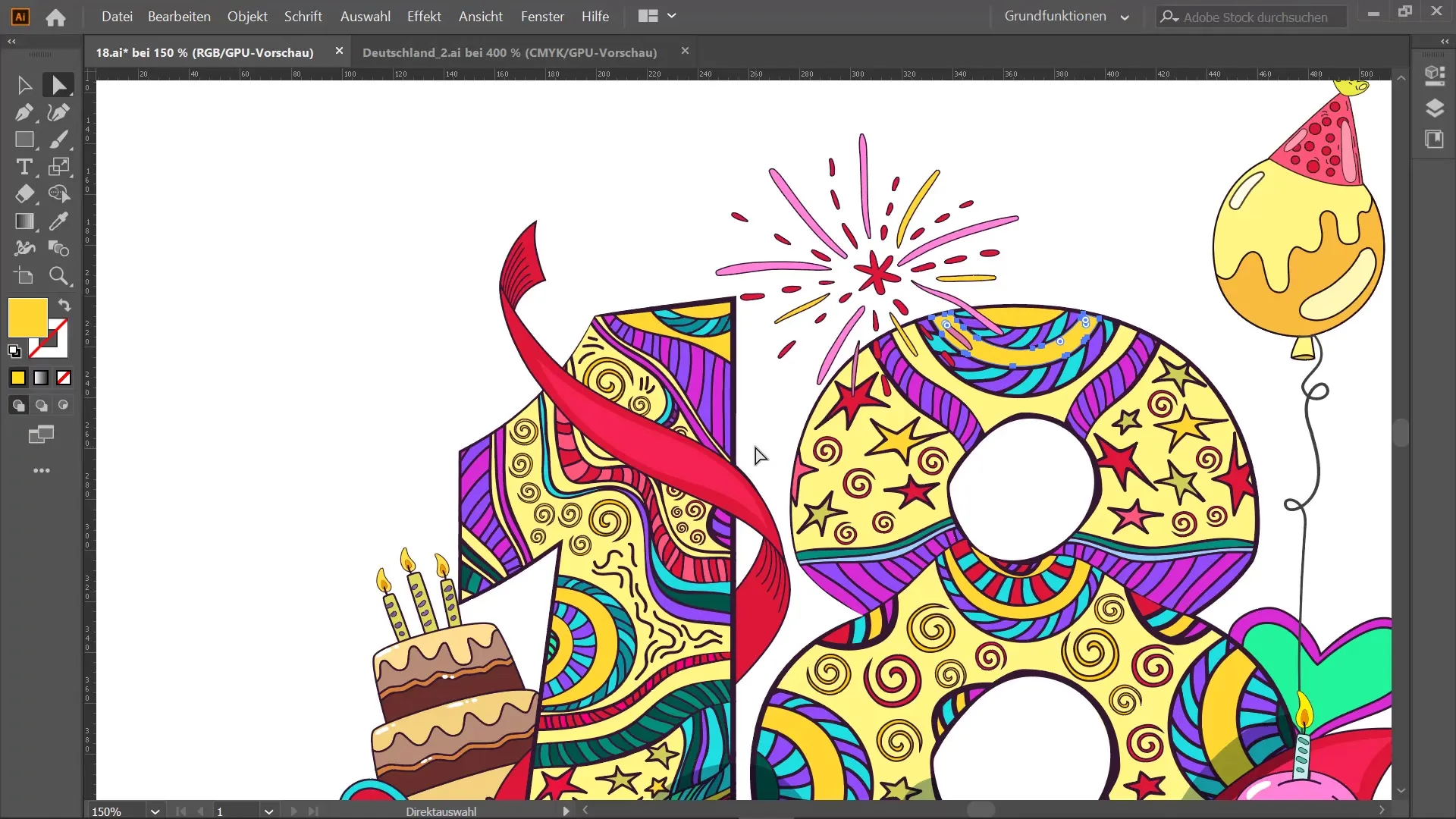Viewport: 1456px width, 819px height.
Task: Click the Illustrator home icon
Action: coord(55,17)
